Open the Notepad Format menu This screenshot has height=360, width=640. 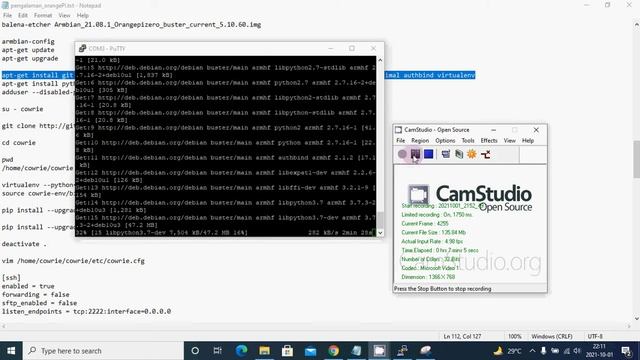[x=43, y=15]
